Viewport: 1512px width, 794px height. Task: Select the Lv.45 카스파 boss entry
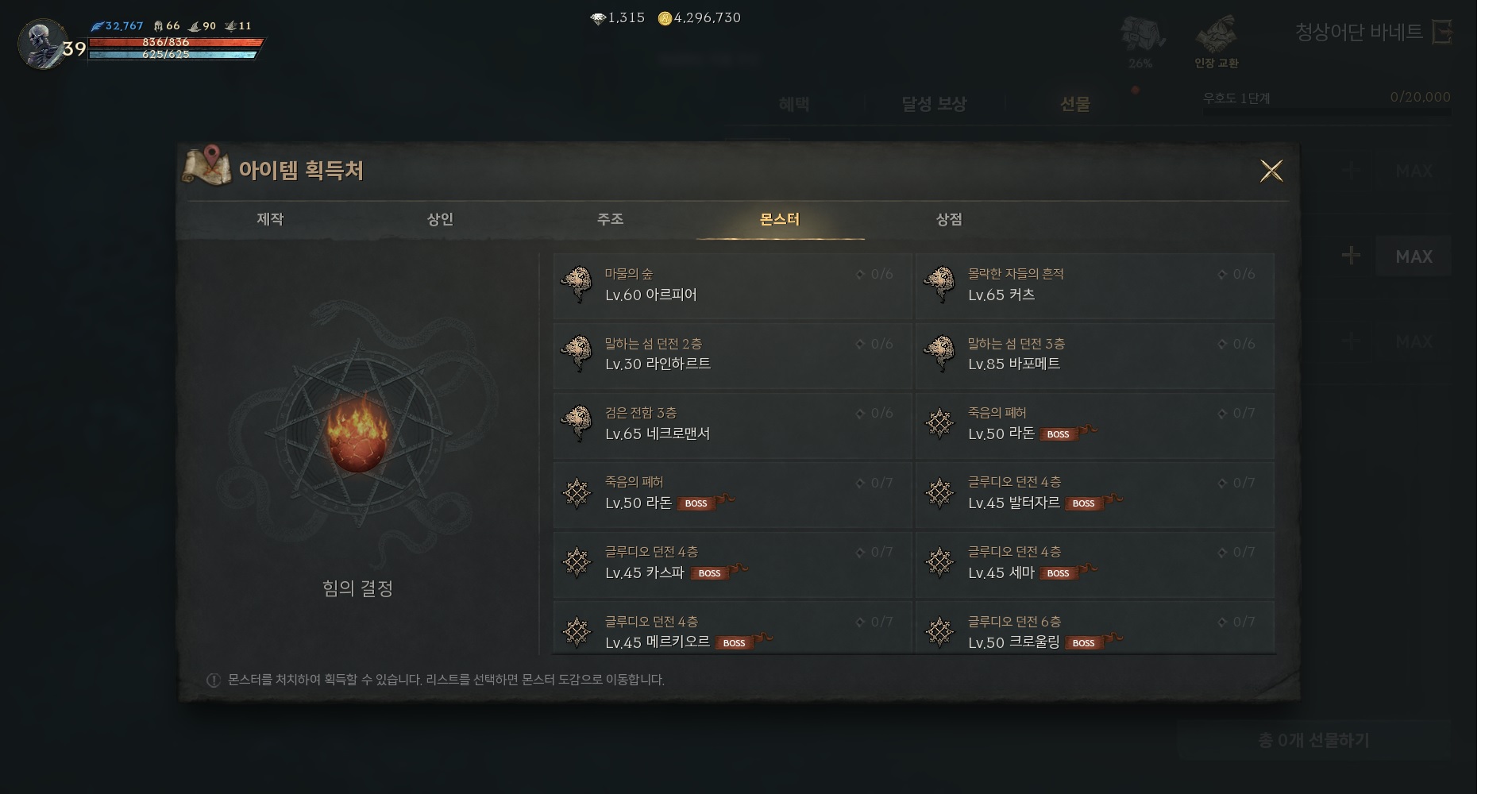pos(732,563)
